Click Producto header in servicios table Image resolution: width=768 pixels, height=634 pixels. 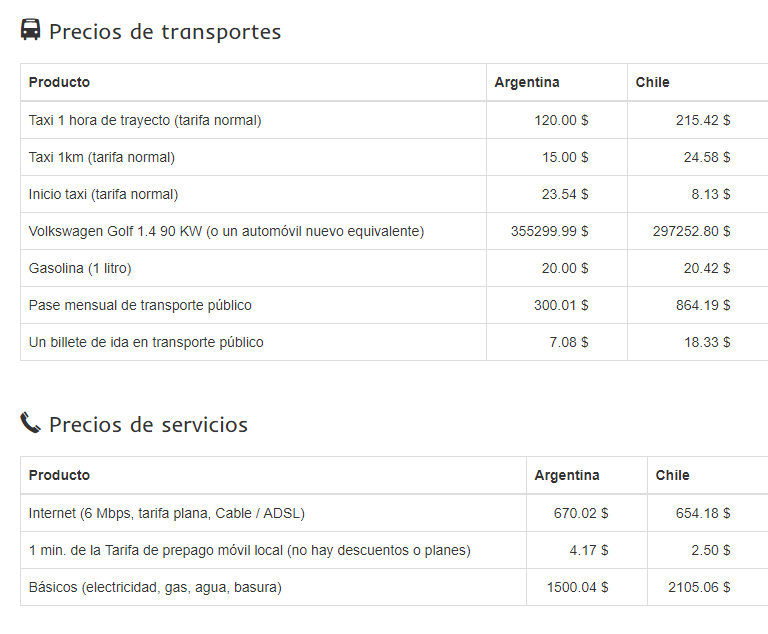point(59,475)
